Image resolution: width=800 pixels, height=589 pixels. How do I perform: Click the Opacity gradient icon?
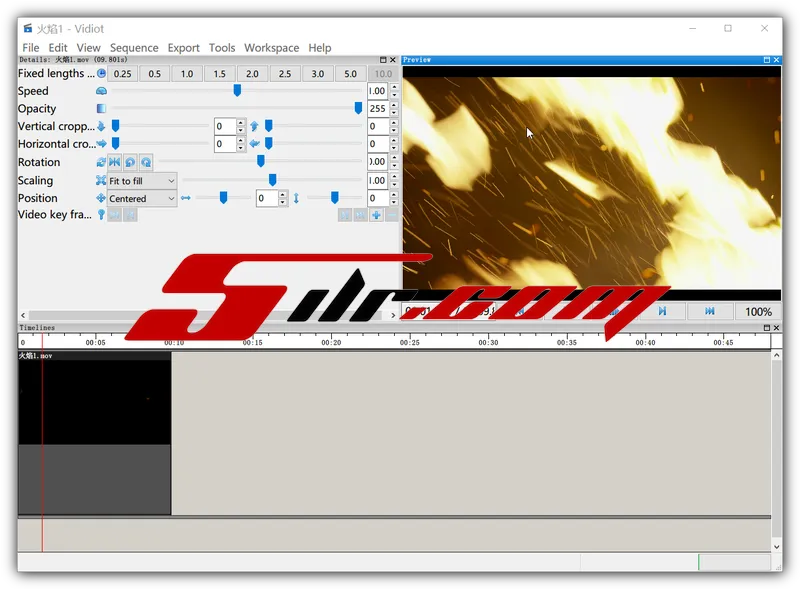point(102,108)
